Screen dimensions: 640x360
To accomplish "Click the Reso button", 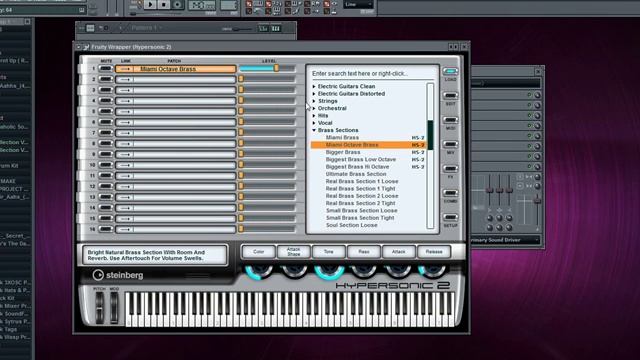I will click(x=364, y=252).
